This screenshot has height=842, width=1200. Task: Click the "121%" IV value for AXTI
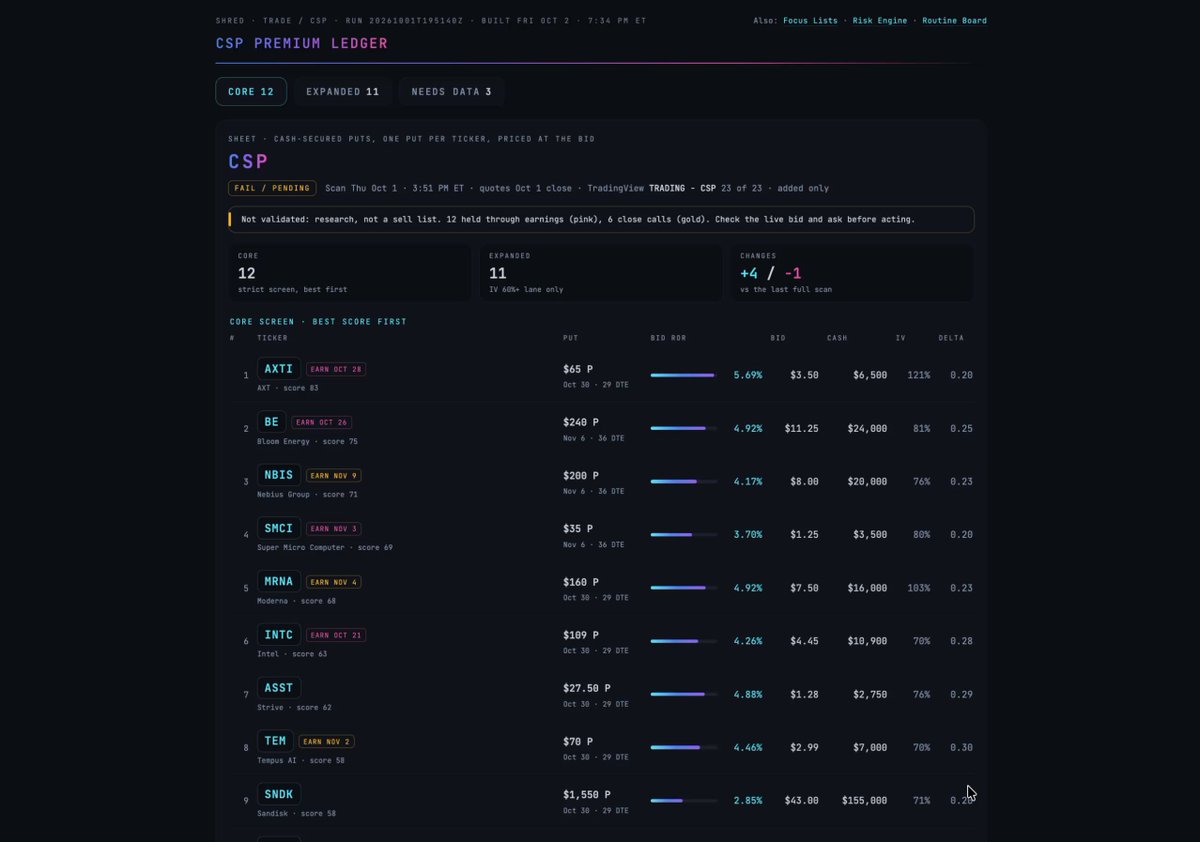(918, 375)
